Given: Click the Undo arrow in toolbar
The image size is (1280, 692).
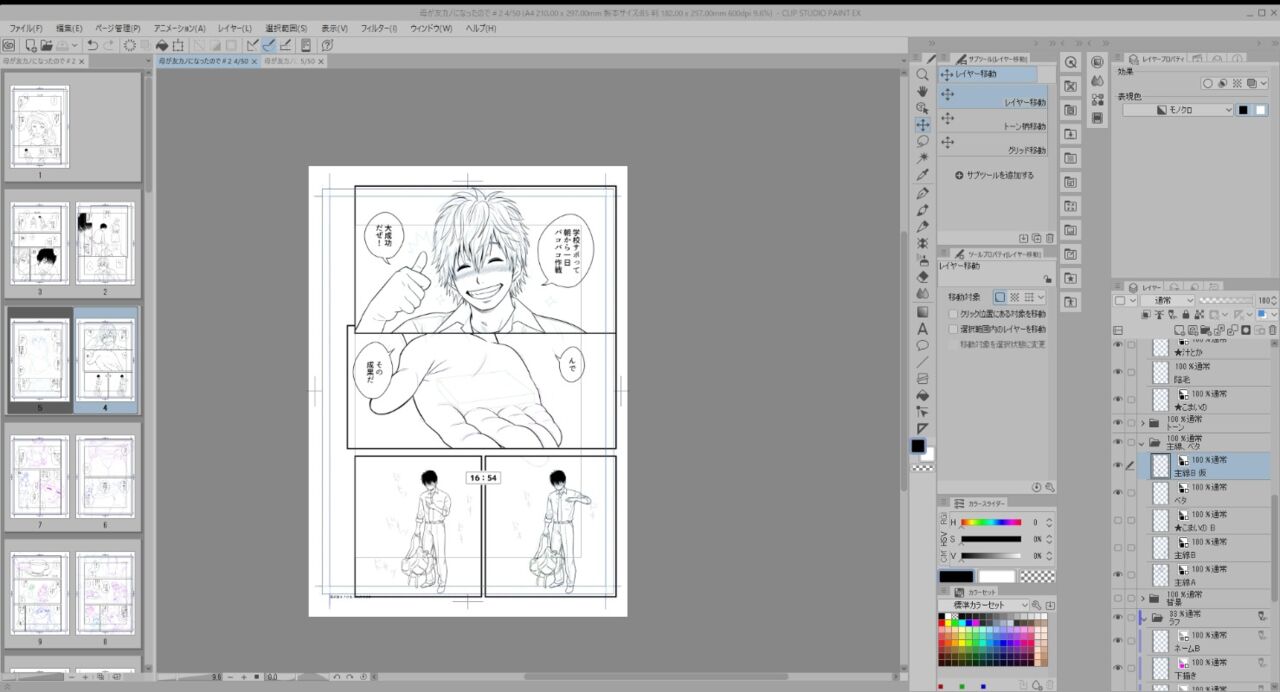Looking at the screenshot, I should coord(92,45).
